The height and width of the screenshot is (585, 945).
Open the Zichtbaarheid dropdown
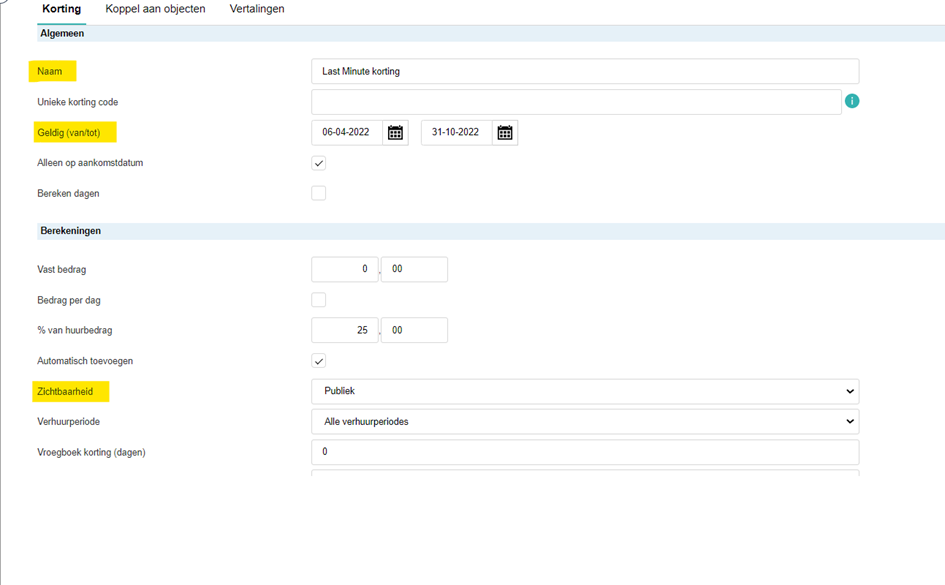585,391
